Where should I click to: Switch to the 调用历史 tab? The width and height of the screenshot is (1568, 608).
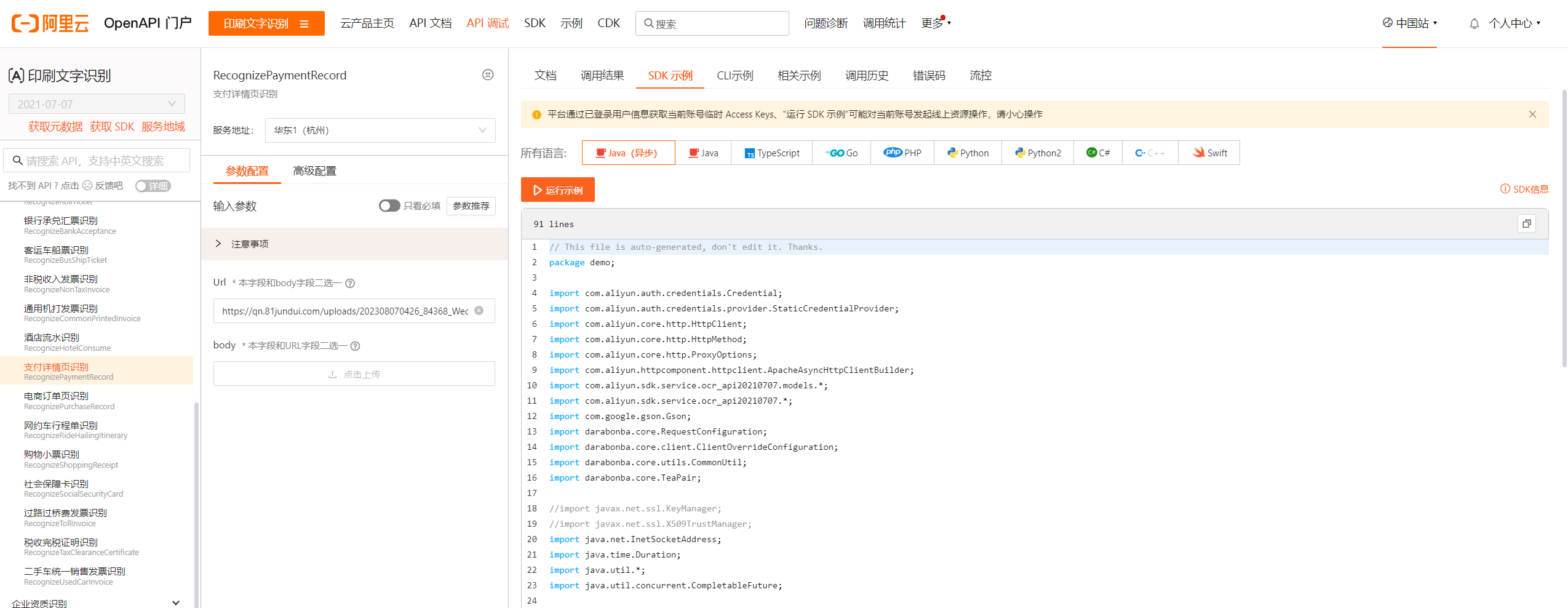coord(867,75)
